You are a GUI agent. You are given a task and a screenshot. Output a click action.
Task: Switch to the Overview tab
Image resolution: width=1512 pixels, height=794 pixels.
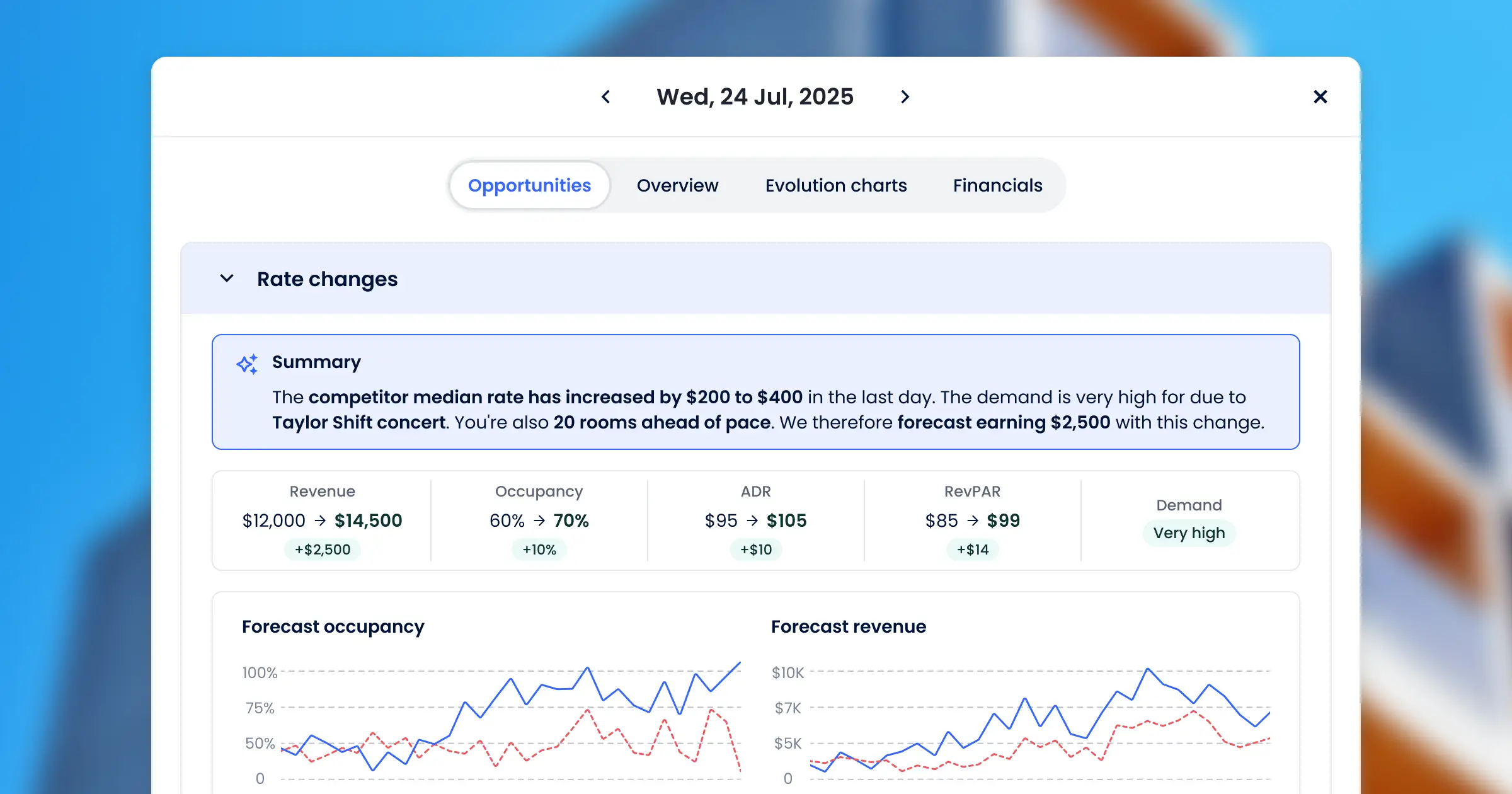(677, 185)
